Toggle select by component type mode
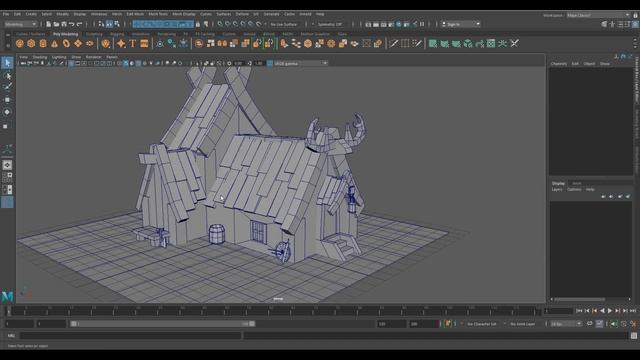Screen dimensions: 640x360 click(117, 24)
